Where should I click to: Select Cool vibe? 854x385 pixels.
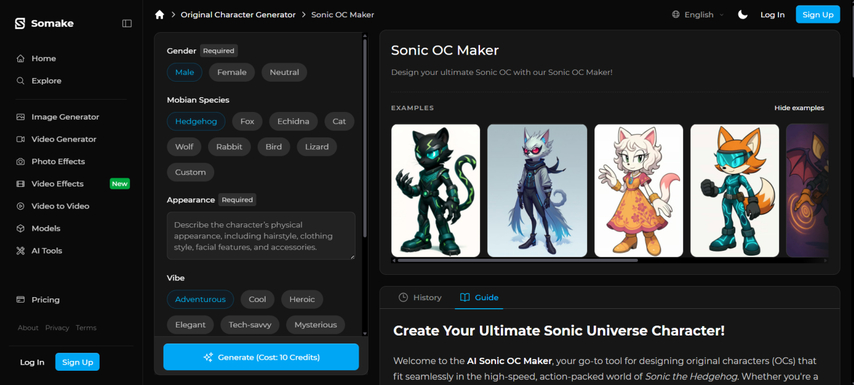pos(258,299)
